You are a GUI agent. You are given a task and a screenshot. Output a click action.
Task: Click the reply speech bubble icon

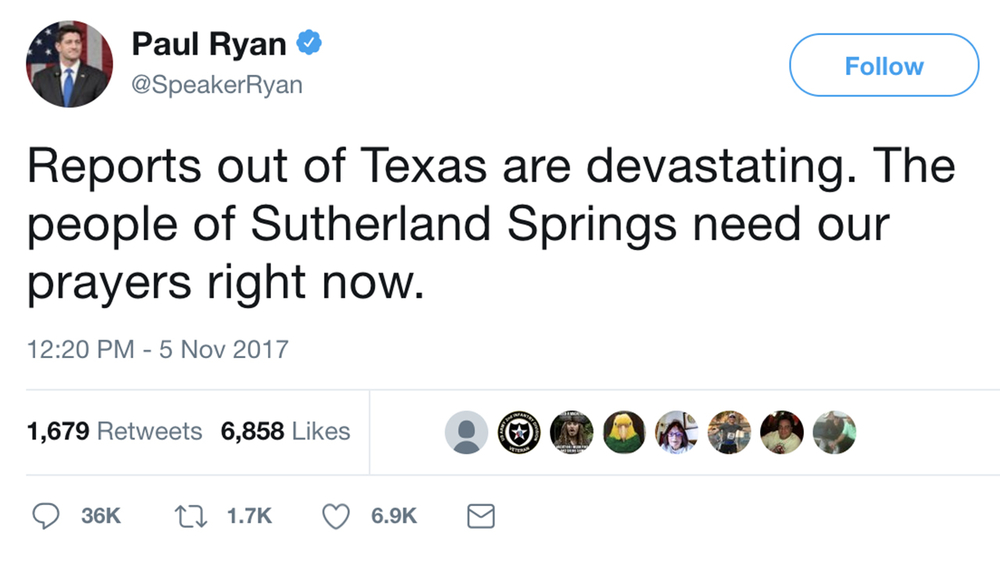coord(46,515)
